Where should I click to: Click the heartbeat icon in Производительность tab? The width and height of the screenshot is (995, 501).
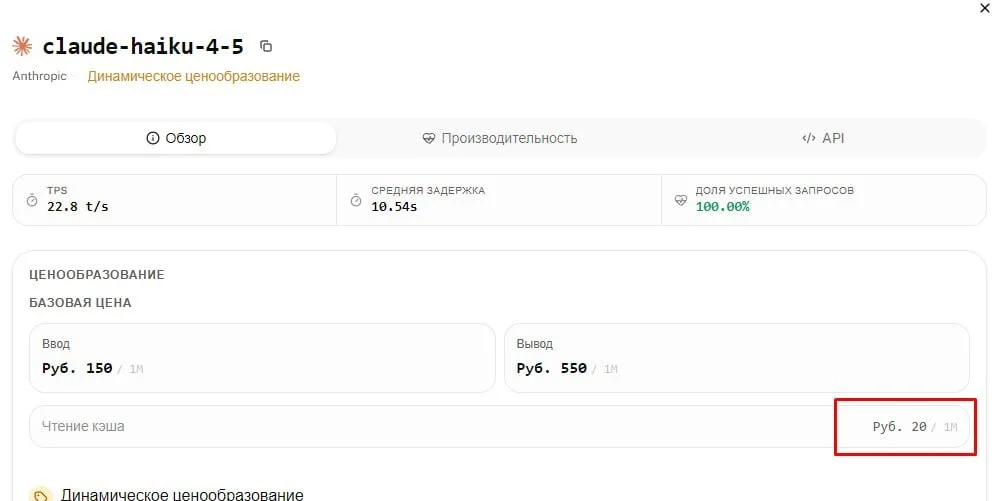(429, 138)
